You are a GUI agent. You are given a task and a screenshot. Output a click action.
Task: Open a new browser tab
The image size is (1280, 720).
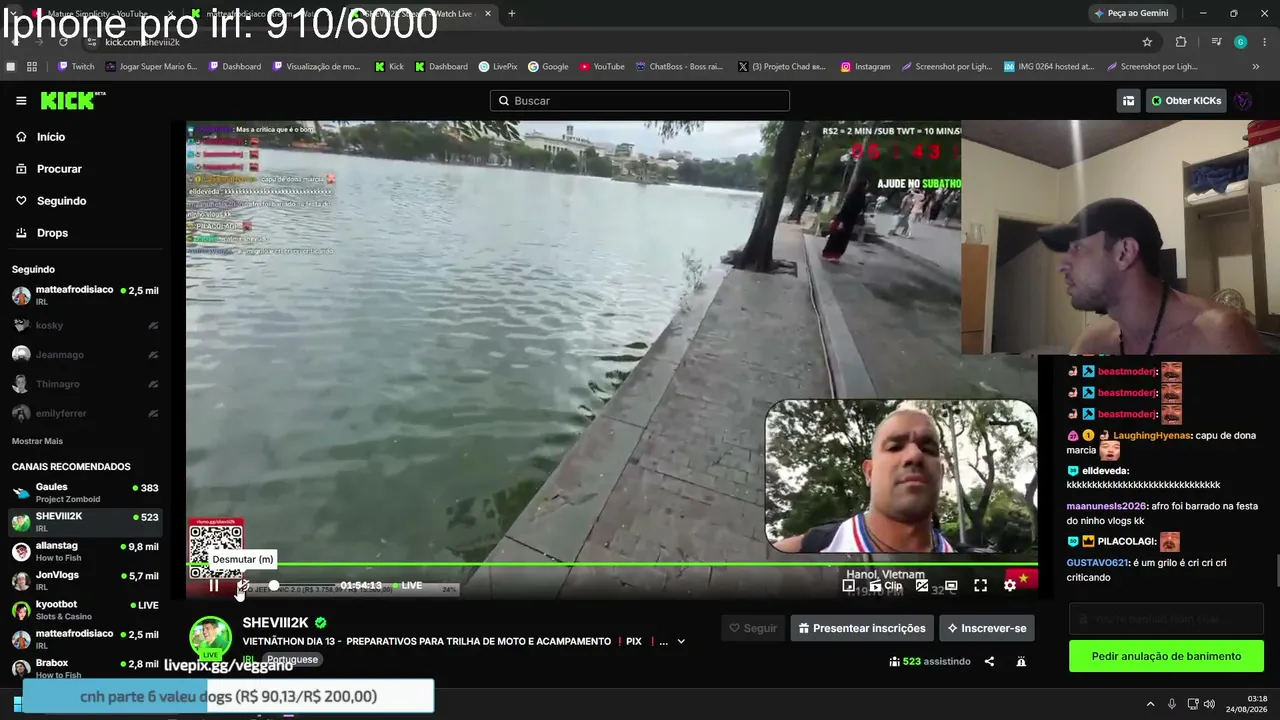click(x=512, y=13)
